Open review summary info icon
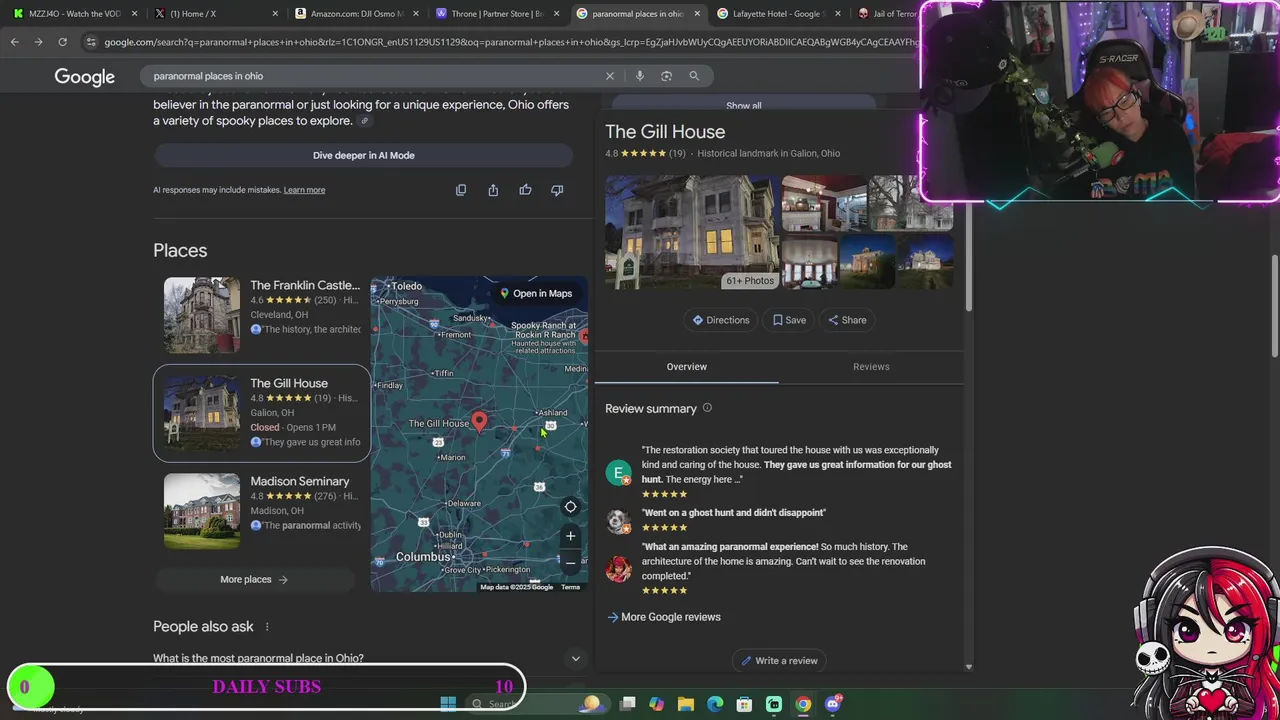This screenshot has height=720, width=1280. point(707,408)
